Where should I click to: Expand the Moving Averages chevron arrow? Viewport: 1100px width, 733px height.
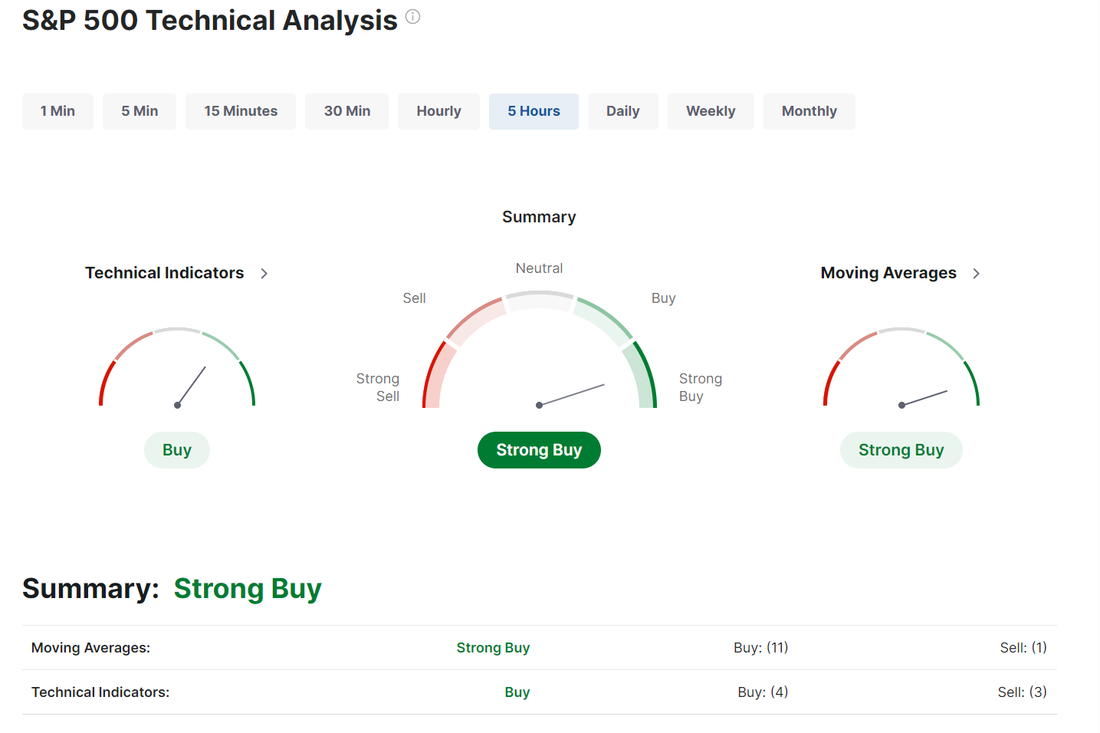point(977,274)
